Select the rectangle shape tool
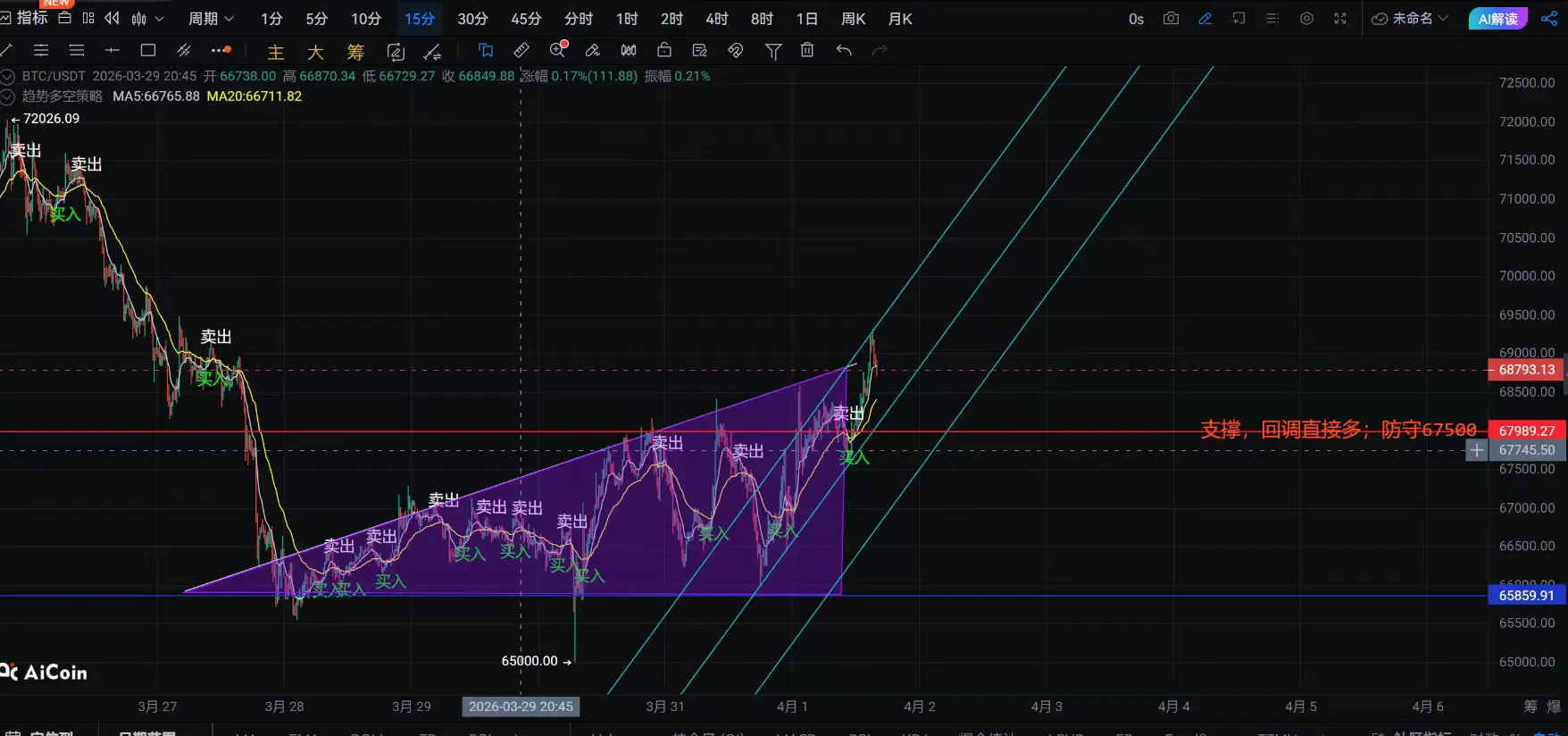 [148, 50]
